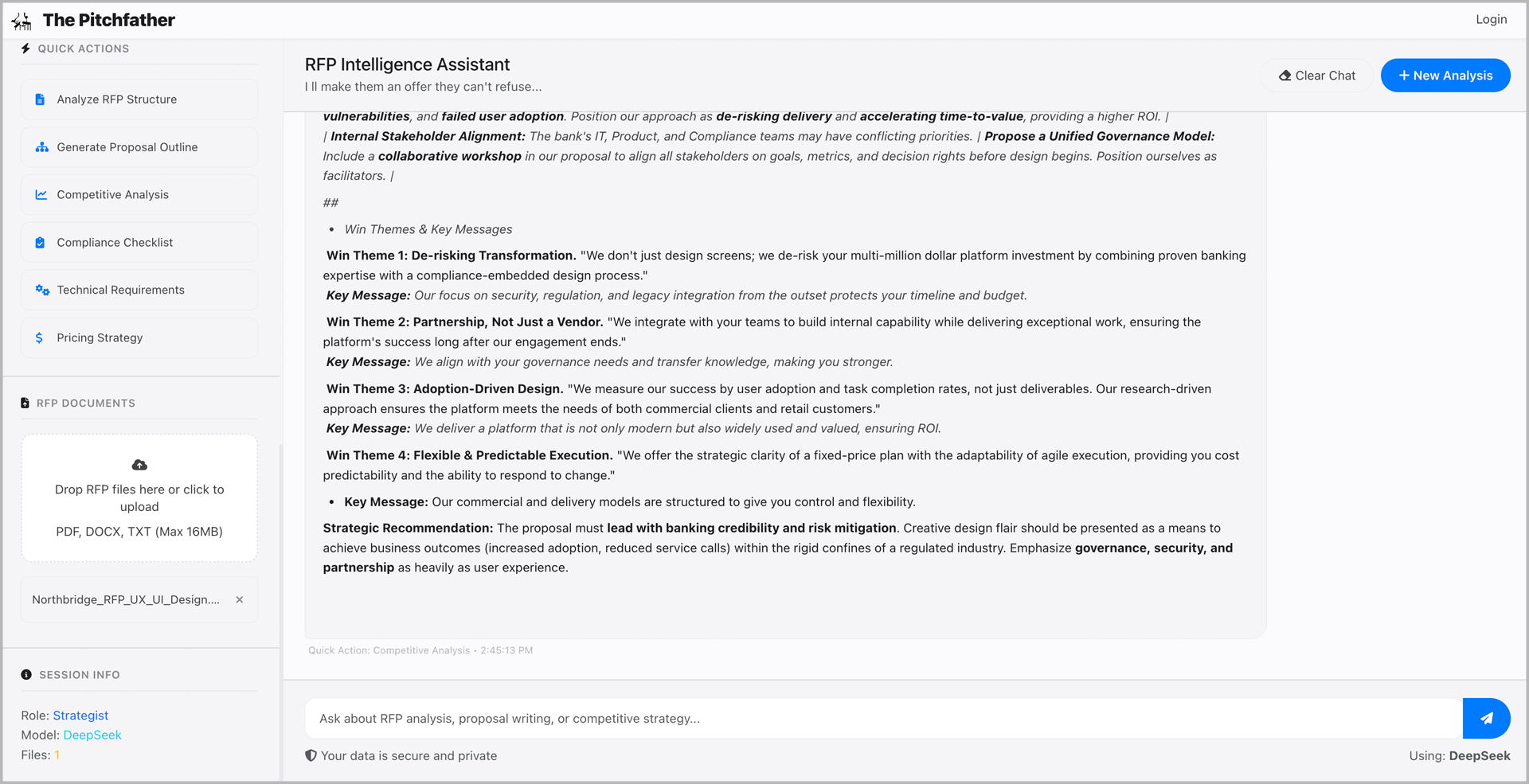Click the Analyze RFP Structure document icon

point(41,99)
